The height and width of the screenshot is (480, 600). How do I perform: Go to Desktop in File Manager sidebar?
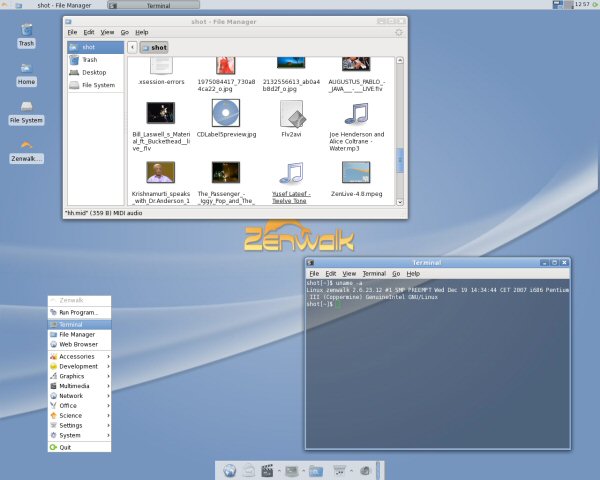[x=93, y=72]
